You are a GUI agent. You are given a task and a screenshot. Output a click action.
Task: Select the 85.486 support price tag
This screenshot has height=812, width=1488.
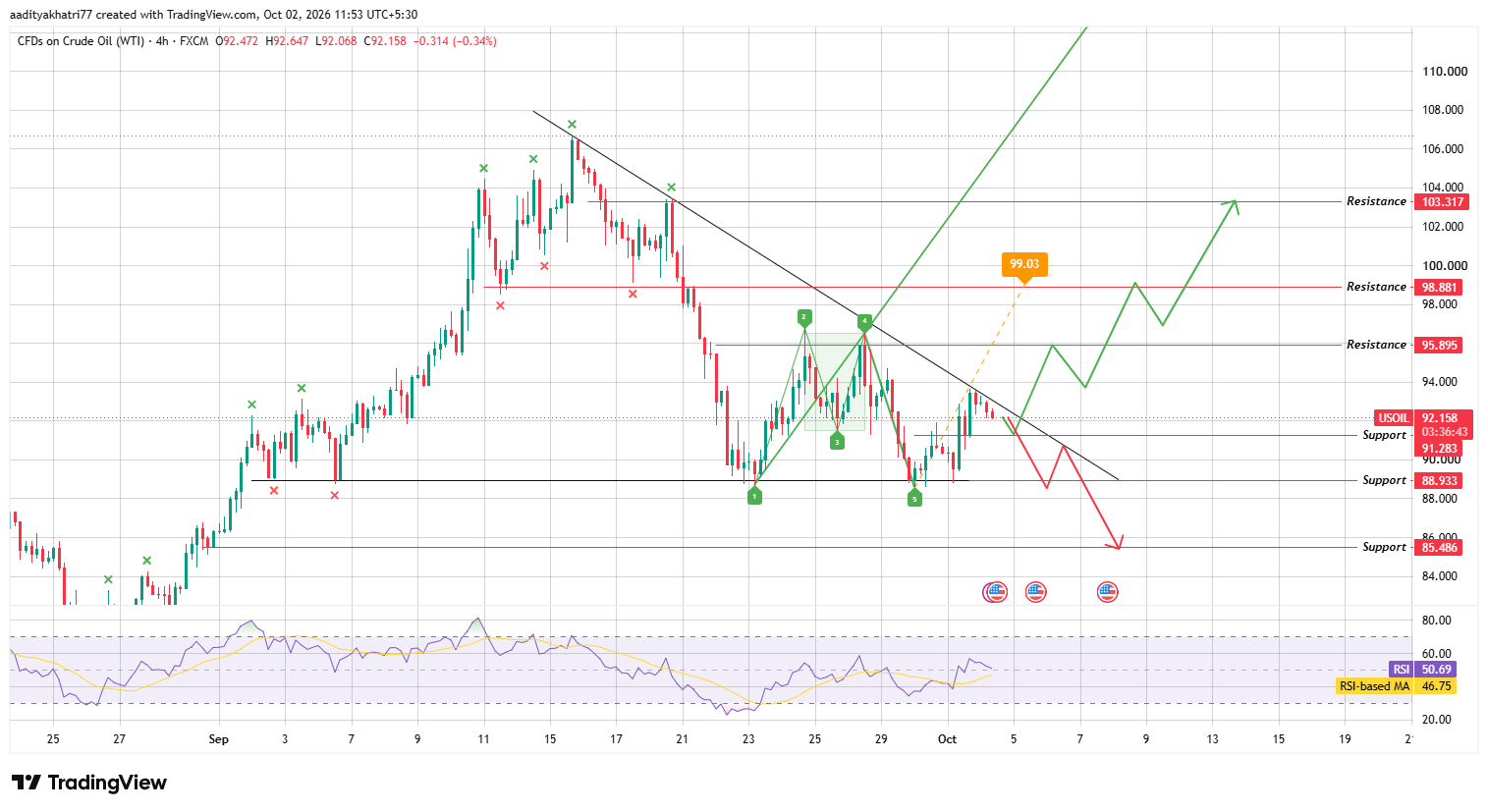1438,548
